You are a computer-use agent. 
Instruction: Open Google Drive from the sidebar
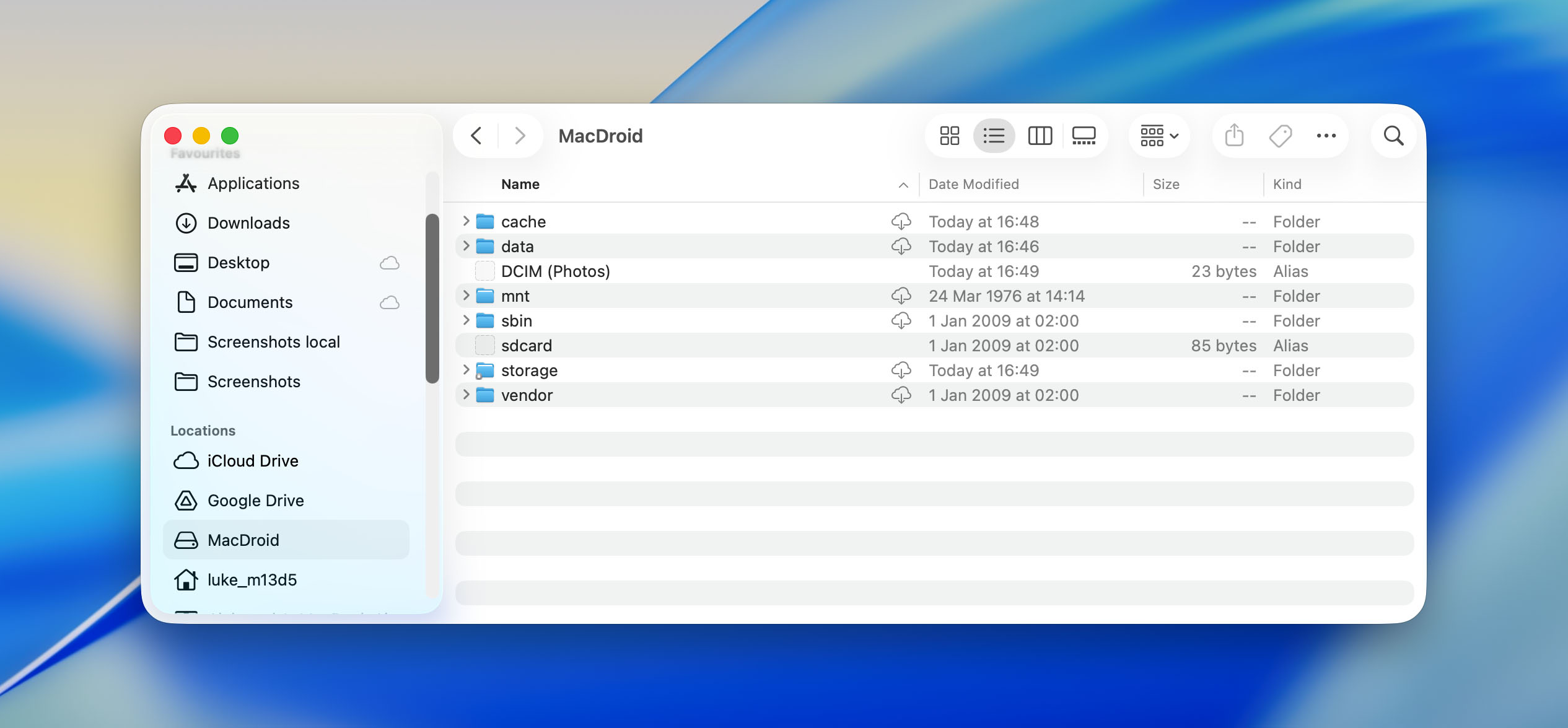[255, 500]
